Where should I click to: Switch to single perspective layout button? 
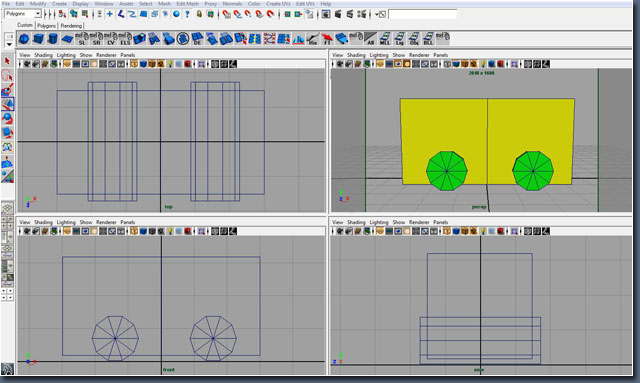point(7,209)
